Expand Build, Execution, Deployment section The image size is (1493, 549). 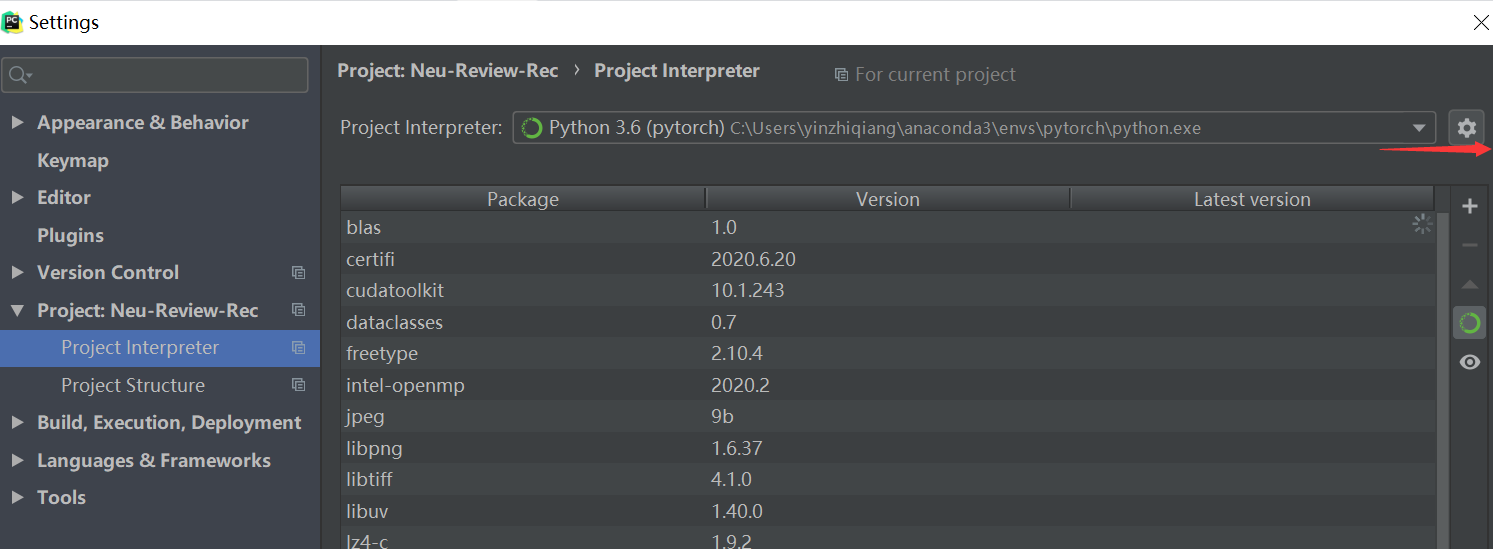[17, 422]
